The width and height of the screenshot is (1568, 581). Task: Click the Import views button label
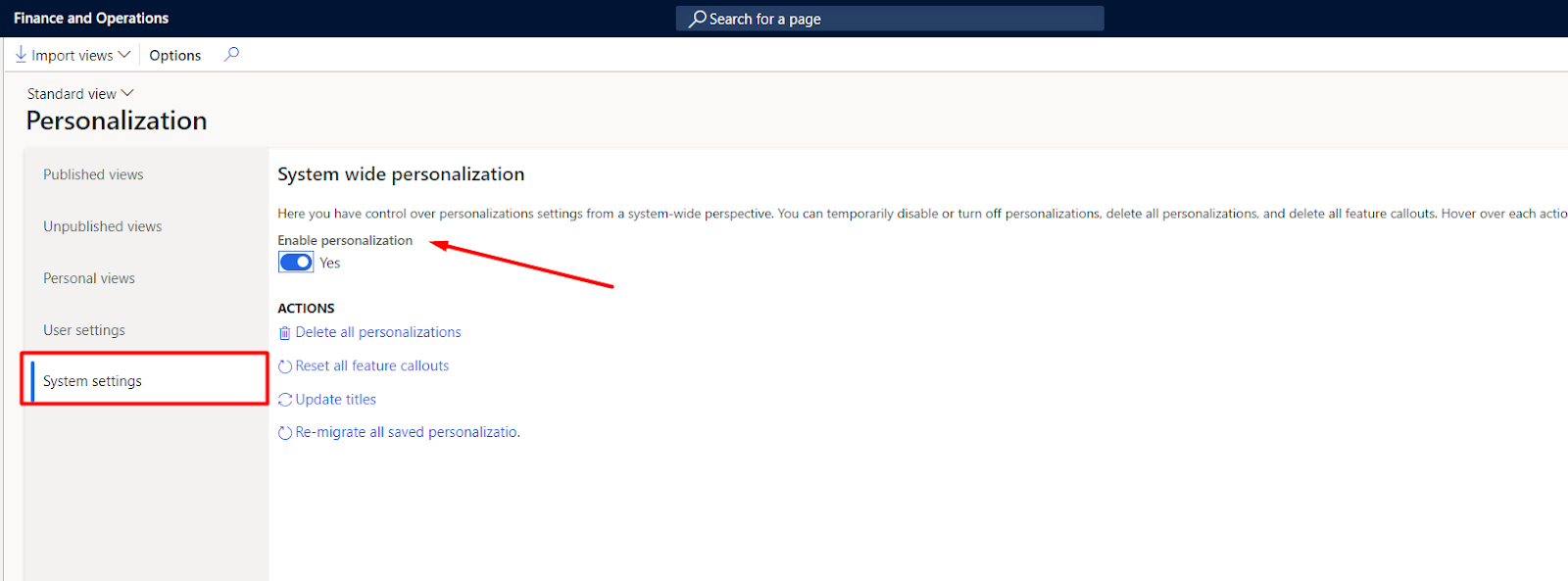tap(73, 56)
